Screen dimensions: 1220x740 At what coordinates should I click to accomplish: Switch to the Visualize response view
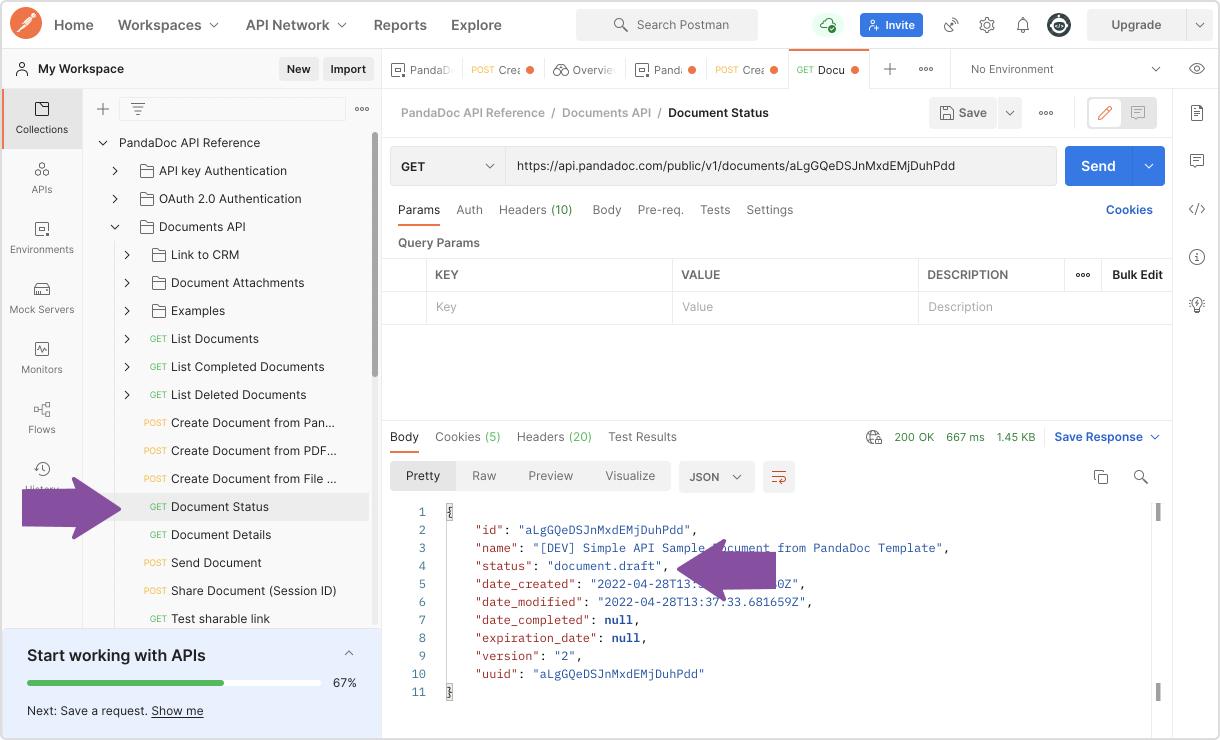630,476
